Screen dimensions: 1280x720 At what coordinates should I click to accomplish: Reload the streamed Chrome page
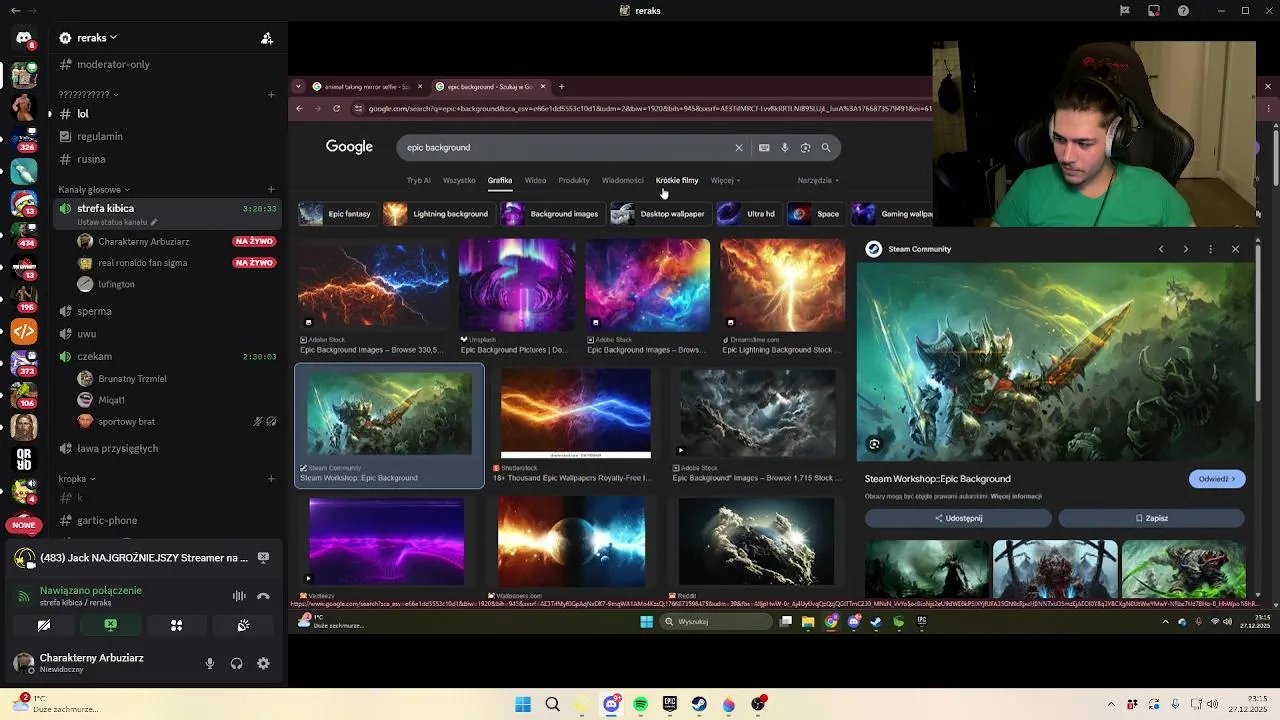[x=336, y=108]
